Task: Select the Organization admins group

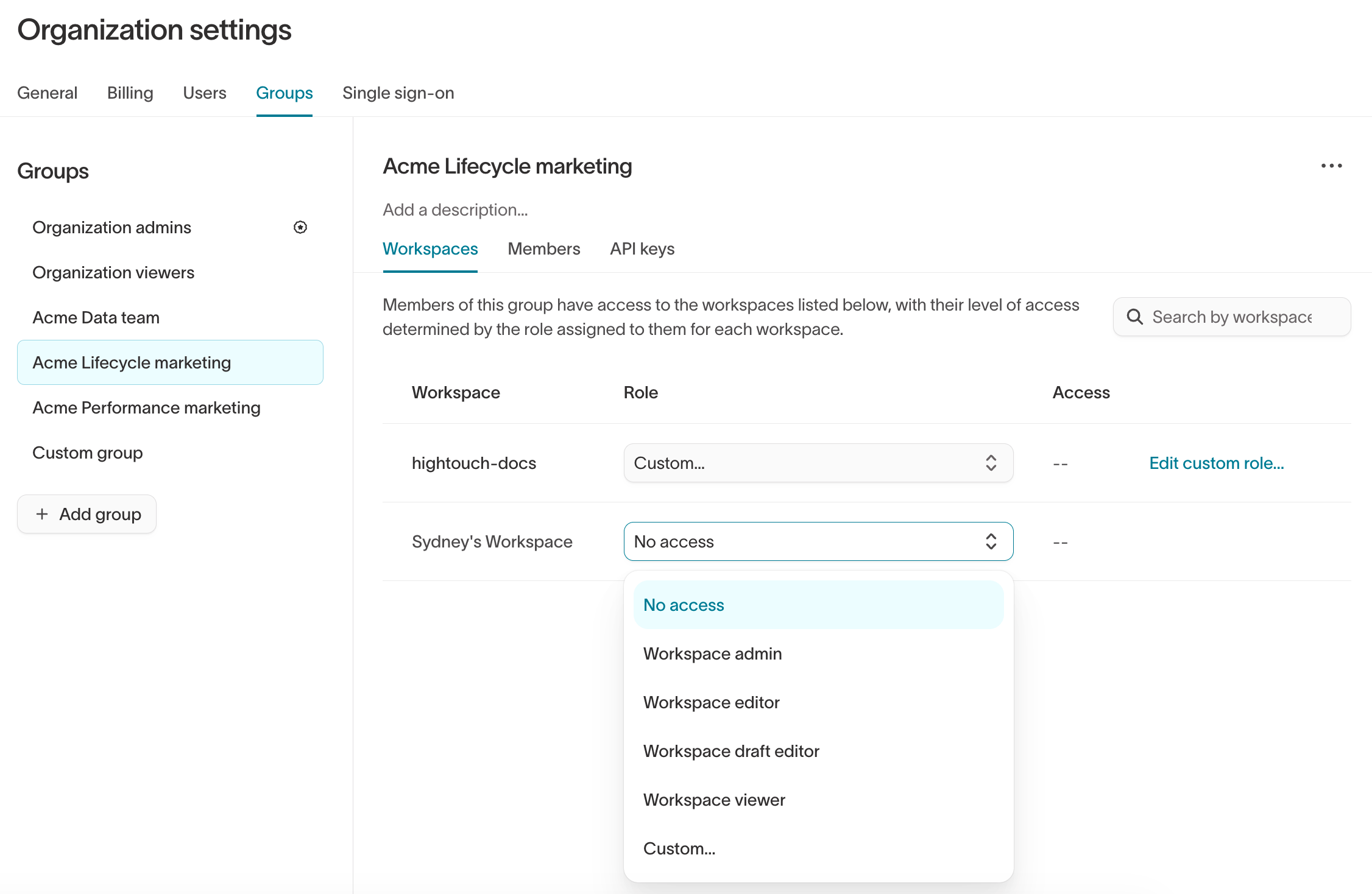Action: (x=170, y=227)
